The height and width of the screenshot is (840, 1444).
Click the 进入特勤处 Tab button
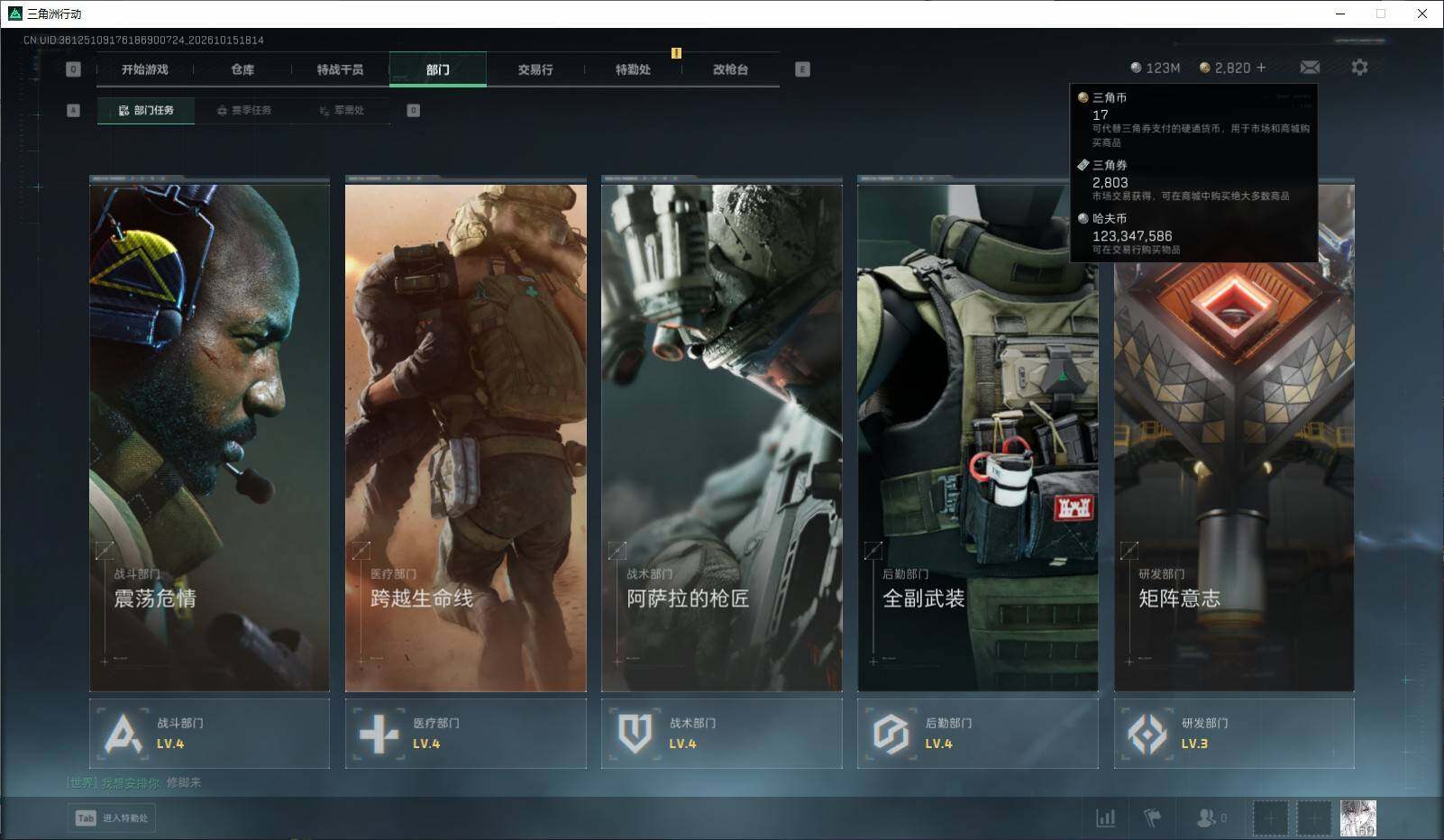point(112,817)
